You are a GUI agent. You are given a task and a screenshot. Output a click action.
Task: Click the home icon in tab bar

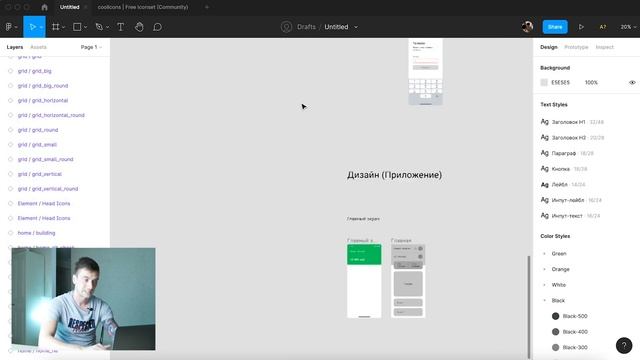(x=44, y=7)
